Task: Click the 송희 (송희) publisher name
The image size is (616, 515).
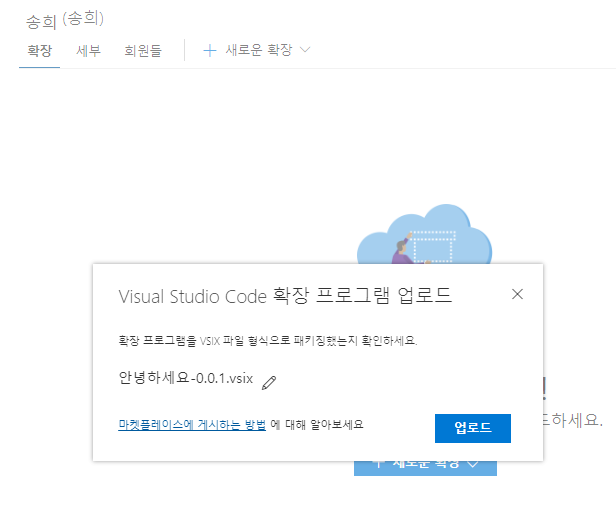Action: [x=65, y=19]
